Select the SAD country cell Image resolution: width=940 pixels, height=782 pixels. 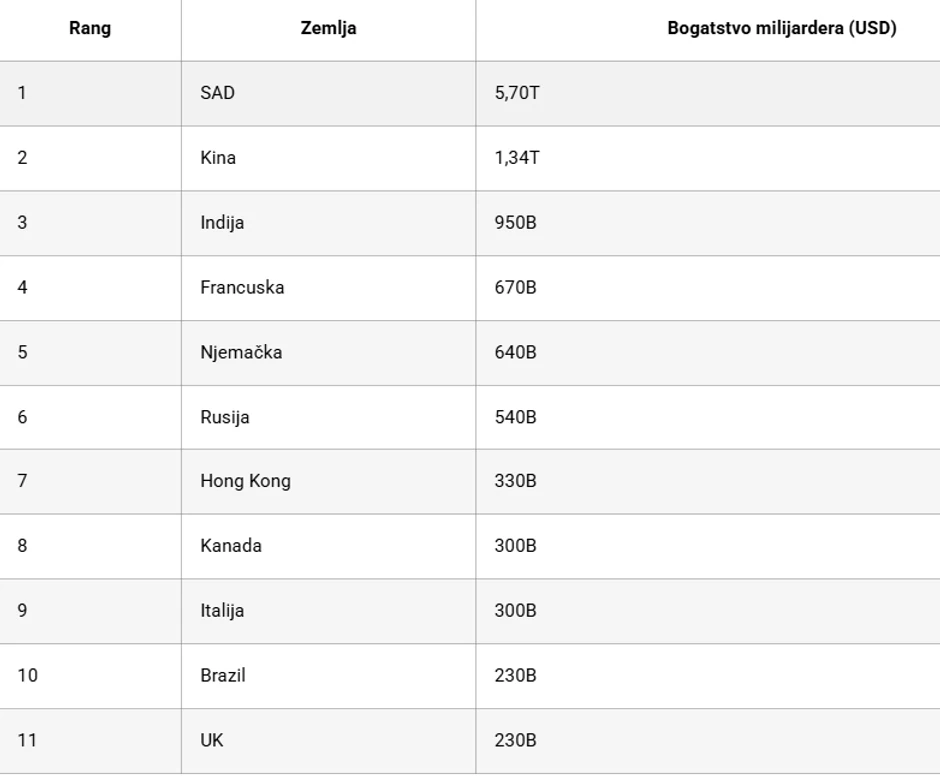pos(217,94)
